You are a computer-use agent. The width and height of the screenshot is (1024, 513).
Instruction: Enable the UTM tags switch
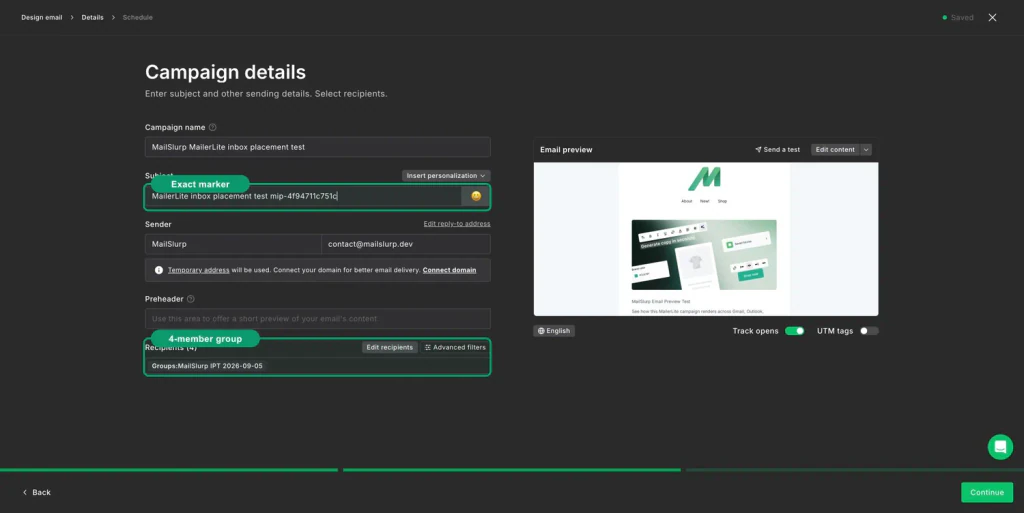[869, 331]
